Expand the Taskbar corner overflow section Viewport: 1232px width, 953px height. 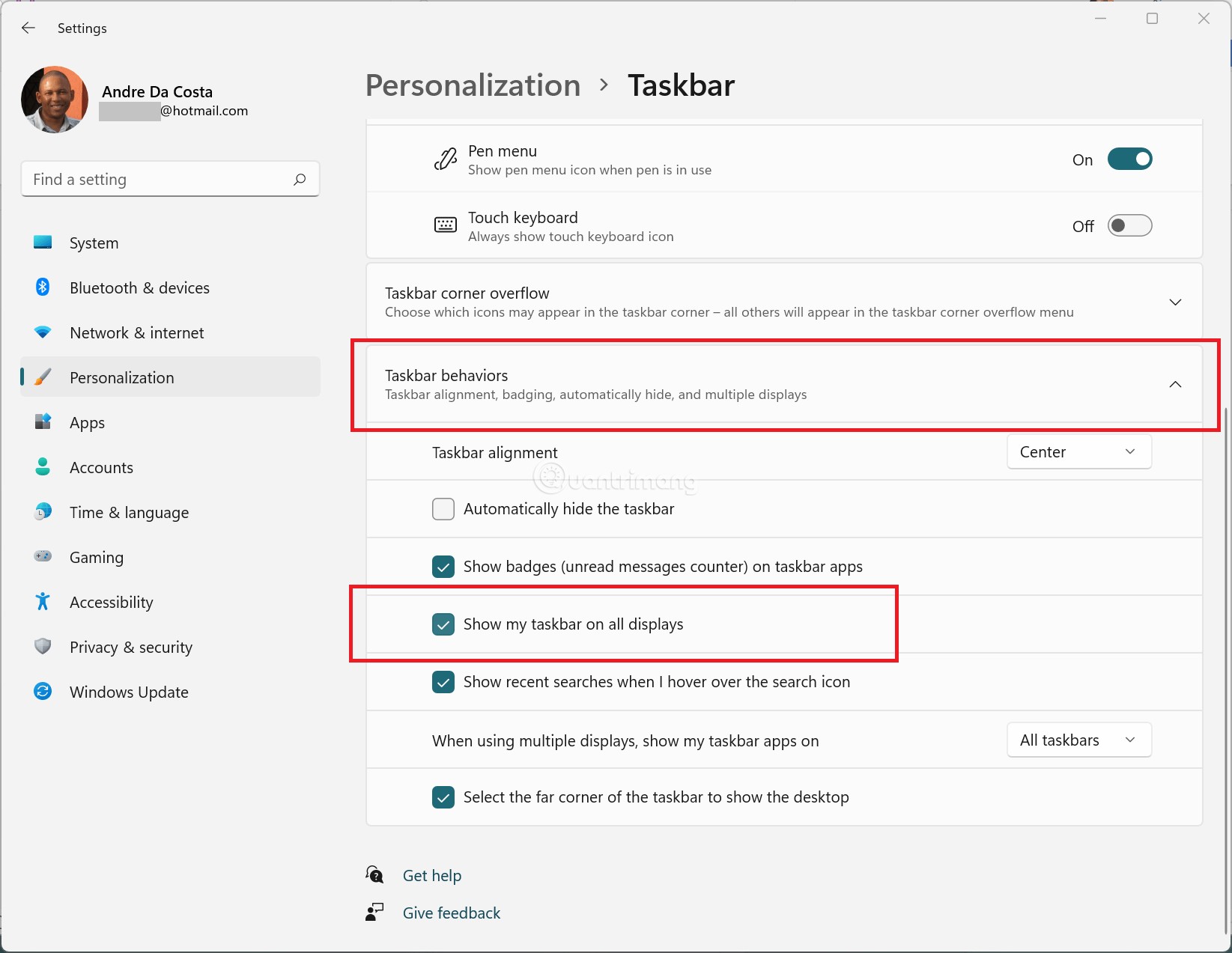tap(1174, 302)
